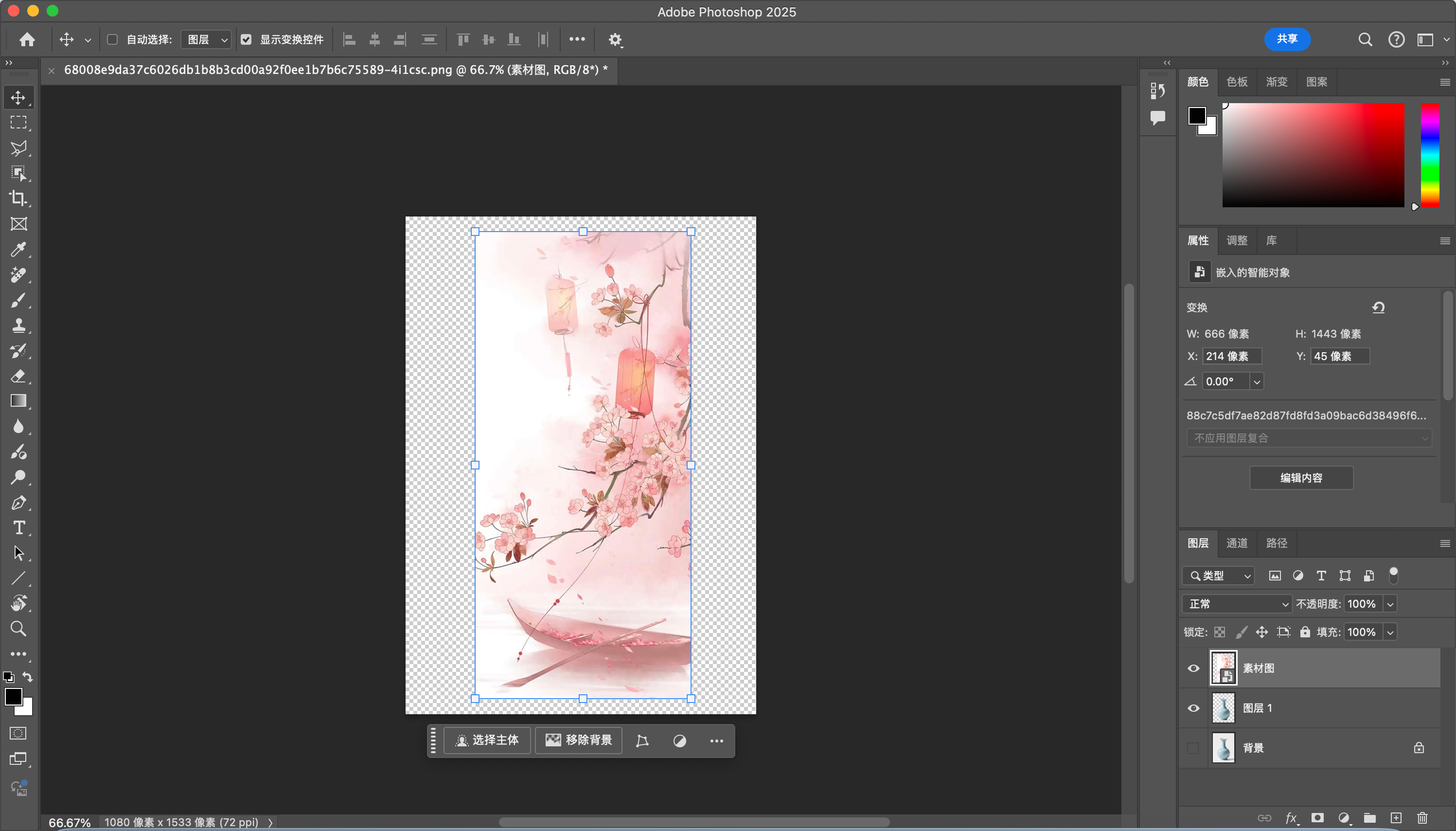Viewport: 1456px width, 831px height.
Task: Open the 正常 blend mode dropdown
Action: [x=1236, y=604]
